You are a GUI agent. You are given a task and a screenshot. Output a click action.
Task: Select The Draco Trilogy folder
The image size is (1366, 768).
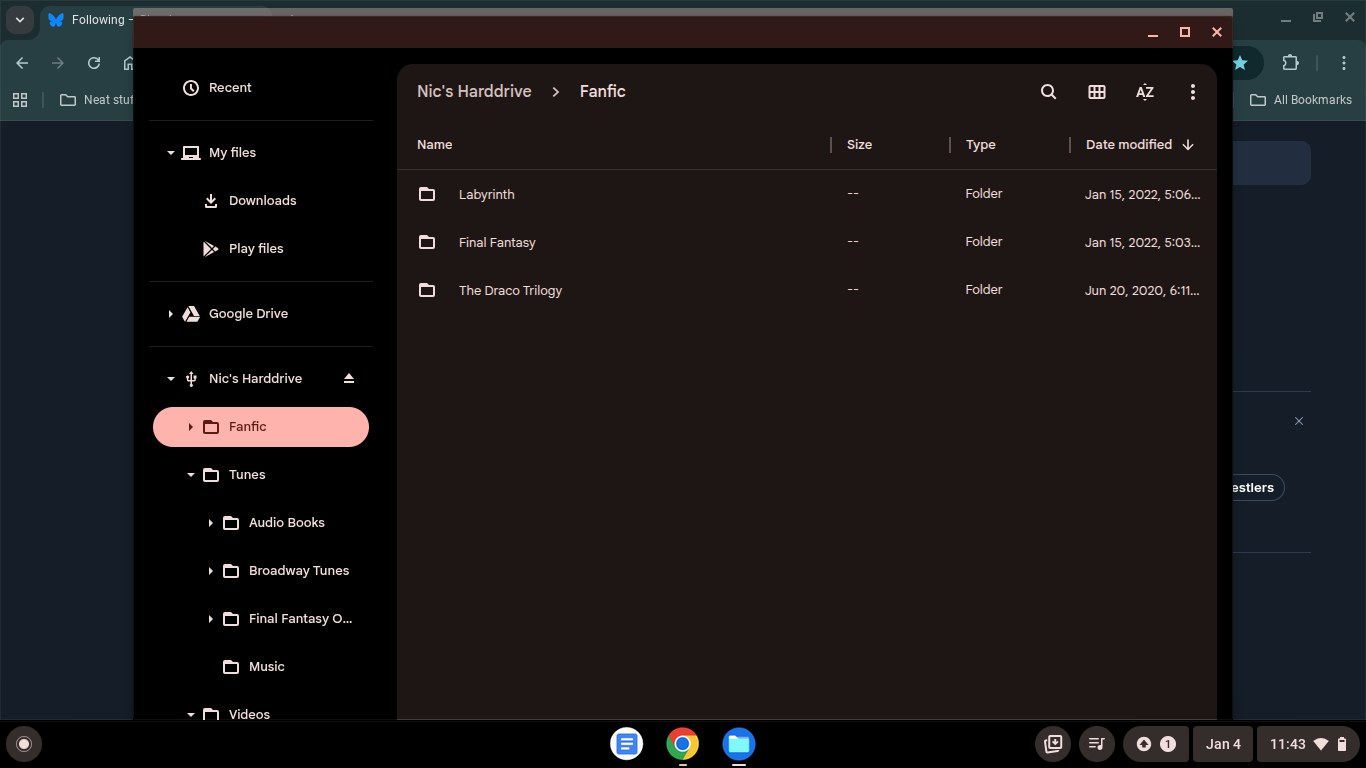point(510,291)
